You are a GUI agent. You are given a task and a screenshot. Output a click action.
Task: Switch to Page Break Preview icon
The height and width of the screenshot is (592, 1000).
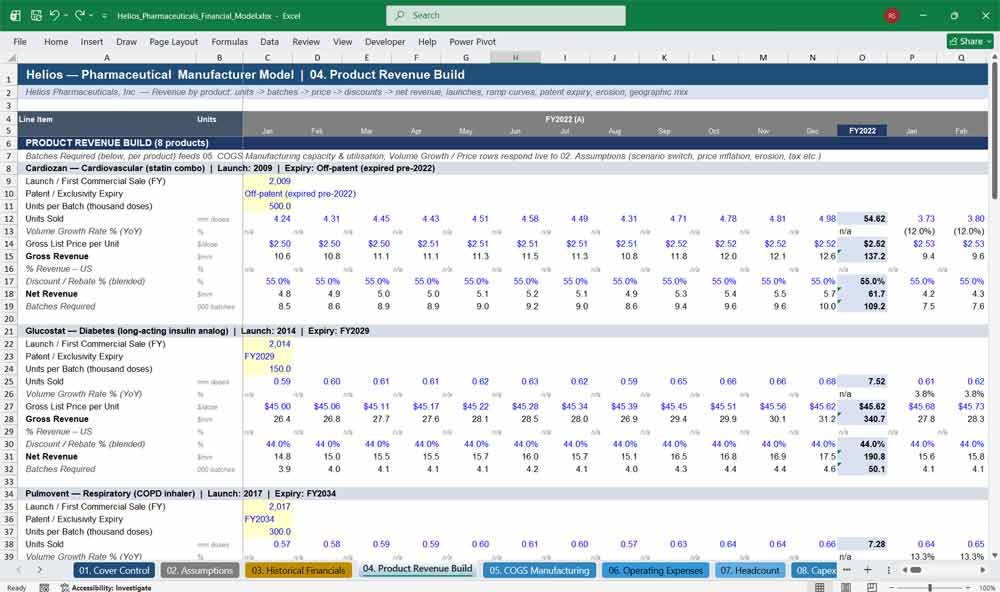[x=872, y=587]
